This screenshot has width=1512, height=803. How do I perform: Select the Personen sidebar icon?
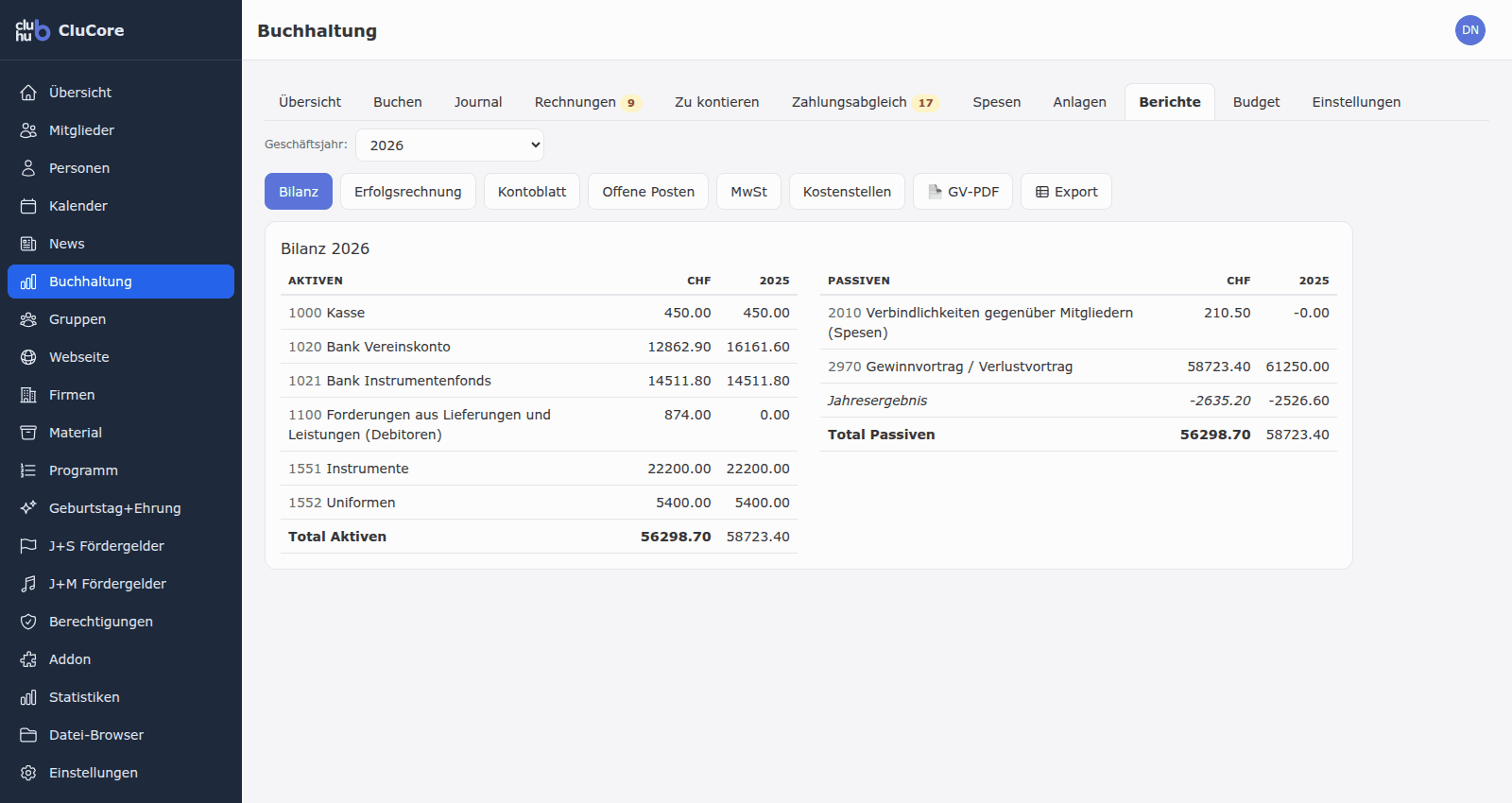28,168
